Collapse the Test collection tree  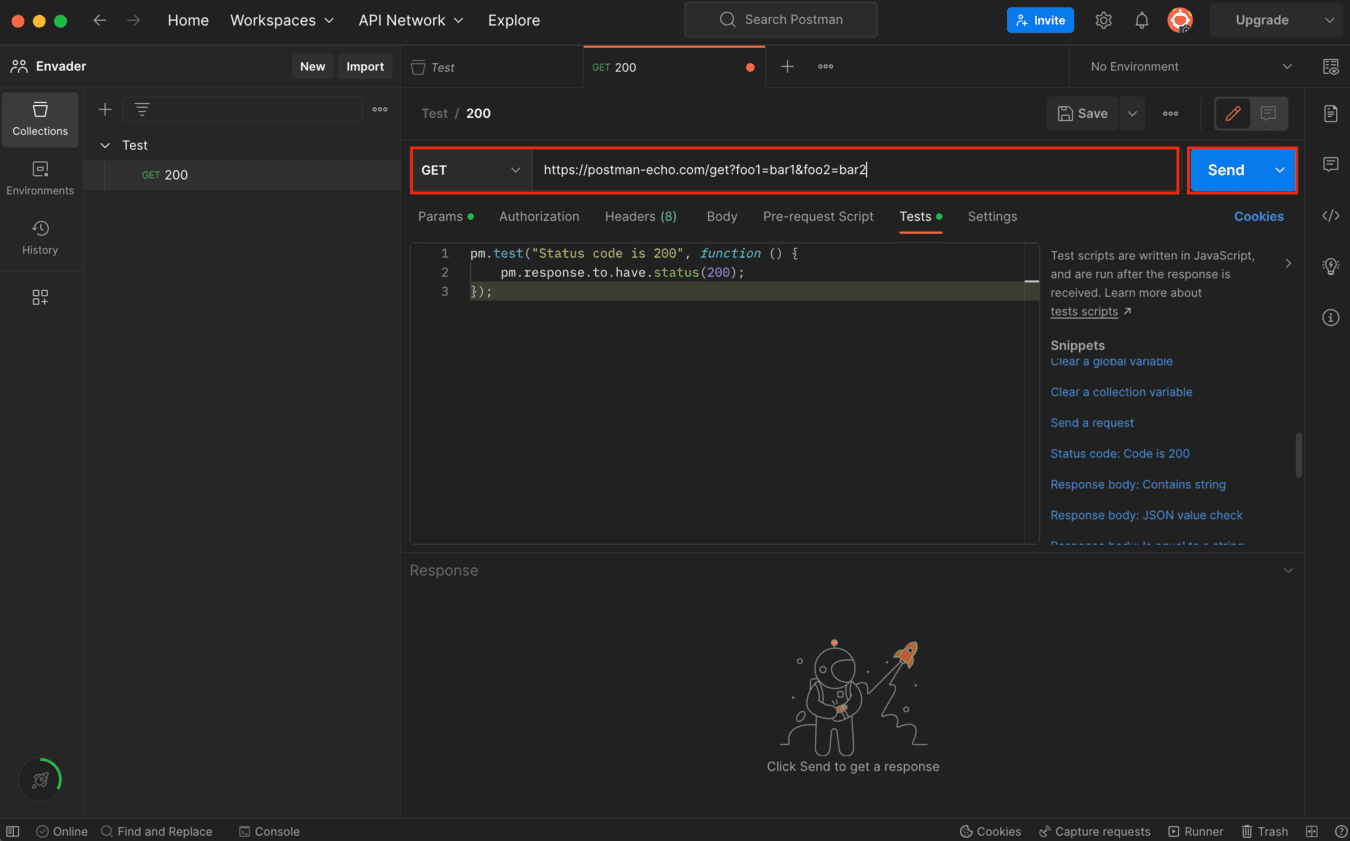tap(105, 145)
